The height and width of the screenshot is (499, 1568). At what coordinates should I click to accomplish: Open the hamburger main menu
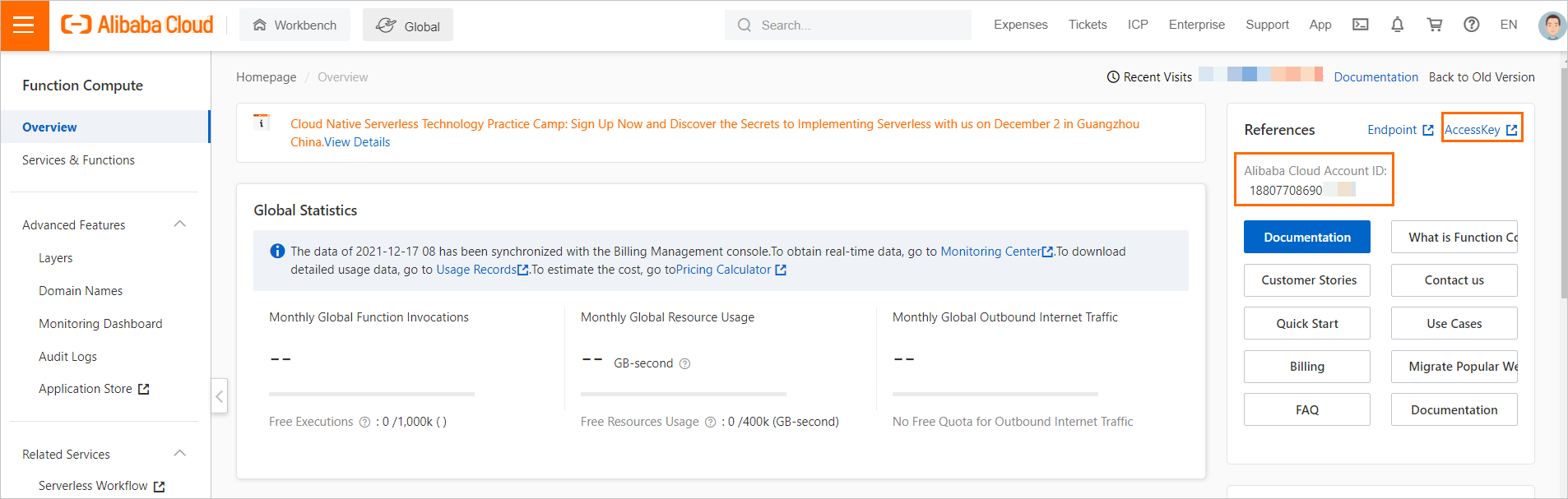[24, 25]
